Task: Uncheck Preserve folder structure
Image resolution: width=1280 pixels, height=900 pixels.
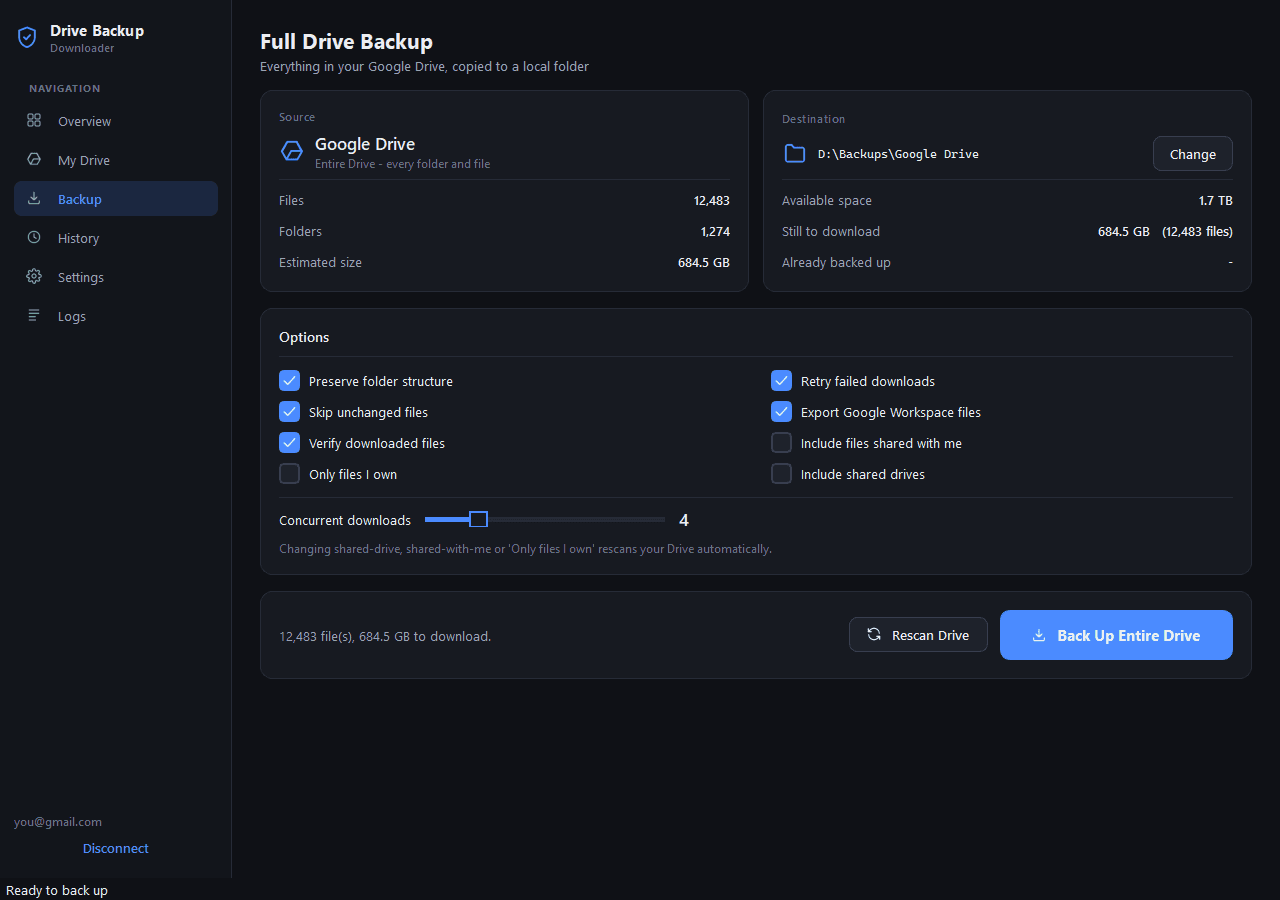Action: coord(290,381)
